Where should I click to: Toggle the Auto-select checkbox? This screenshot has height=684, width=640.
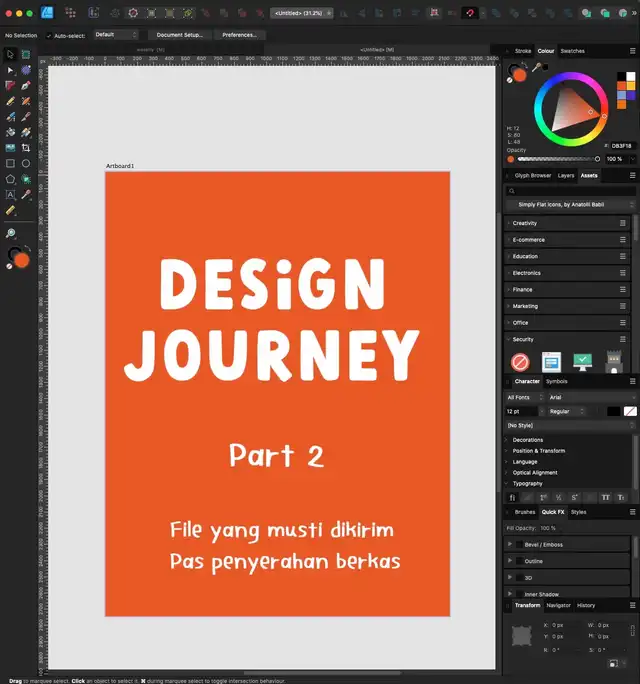(49, 34)
